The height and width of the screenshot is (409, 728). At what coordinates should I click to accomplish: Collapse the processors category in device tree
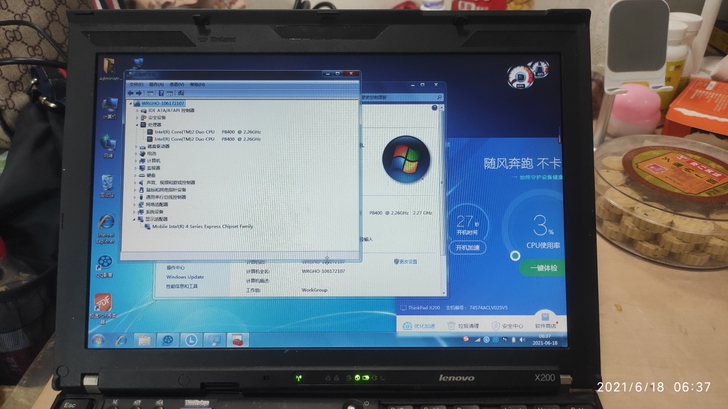tap(136, 124)
